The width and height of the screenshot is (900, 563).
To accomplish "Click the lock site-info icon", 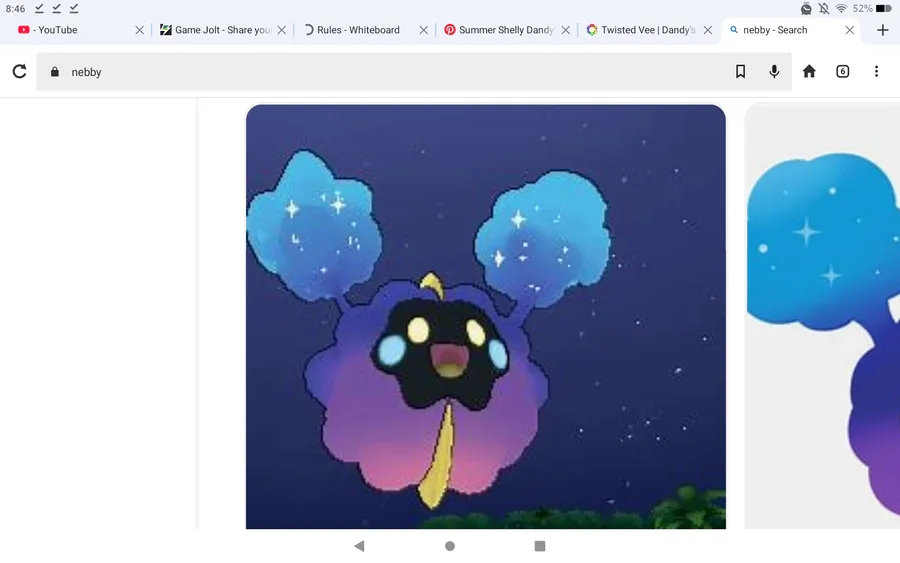I will click(x=55, y=72).
